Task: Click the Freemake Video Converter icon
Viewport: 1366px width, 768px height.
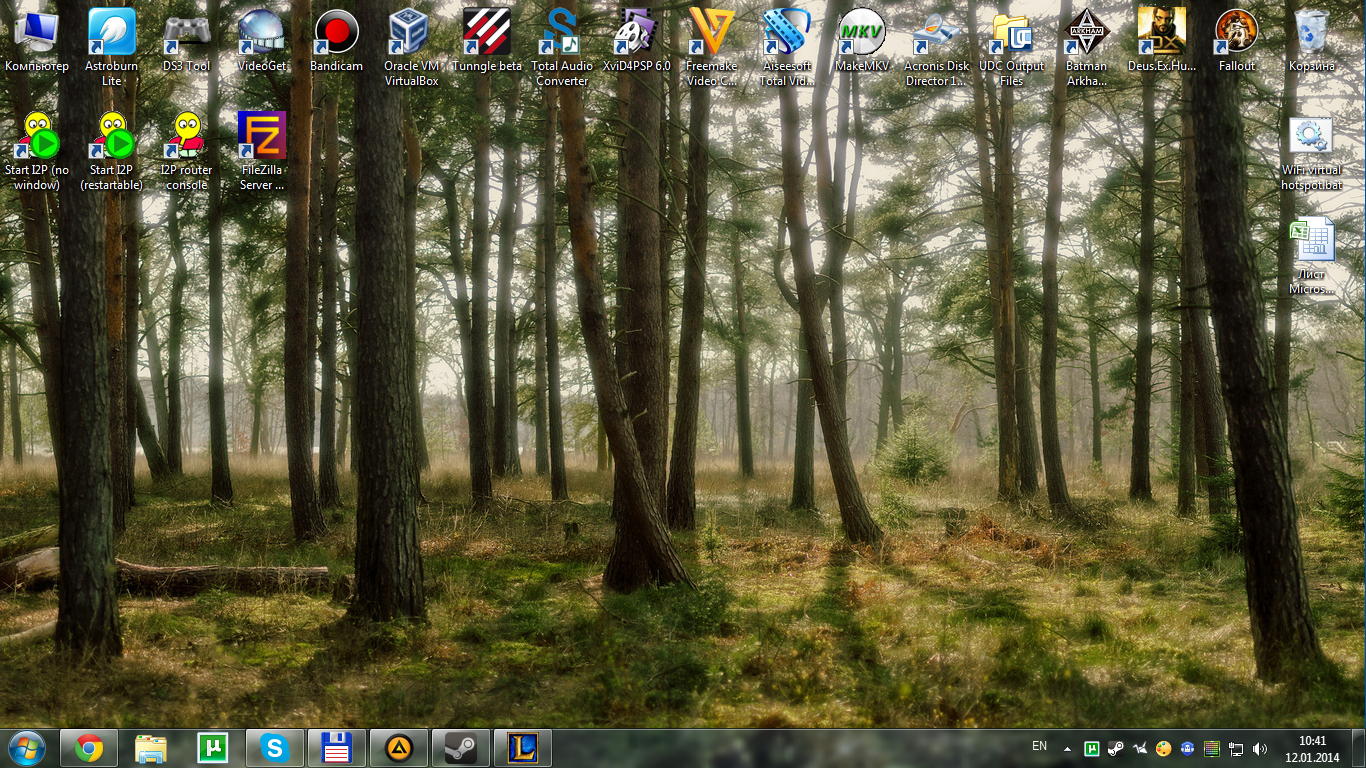Action: pyautogui.click(x=711, y=33)
